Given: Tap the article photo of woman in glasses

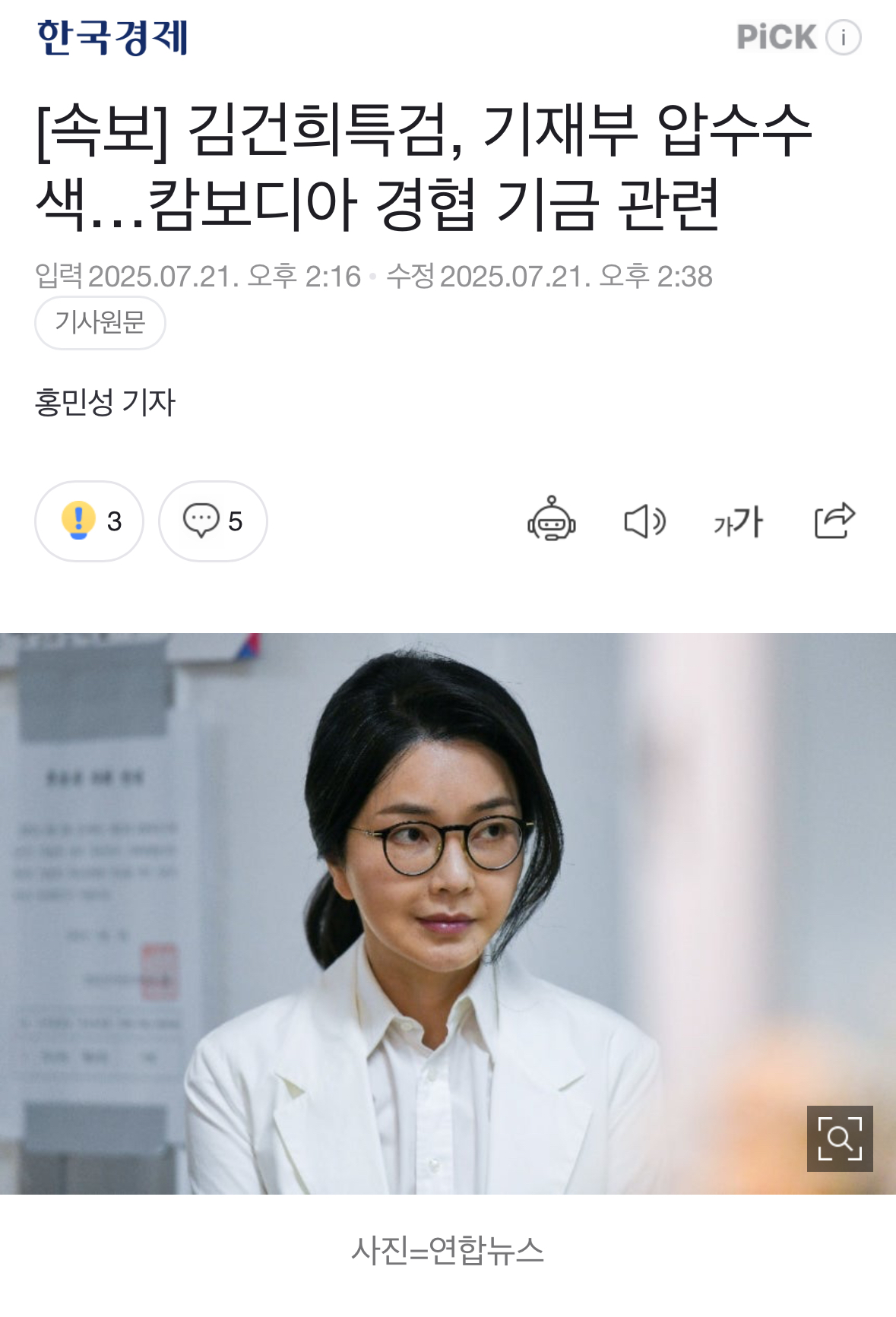Looking at the screenshot, I should point(448,913).
